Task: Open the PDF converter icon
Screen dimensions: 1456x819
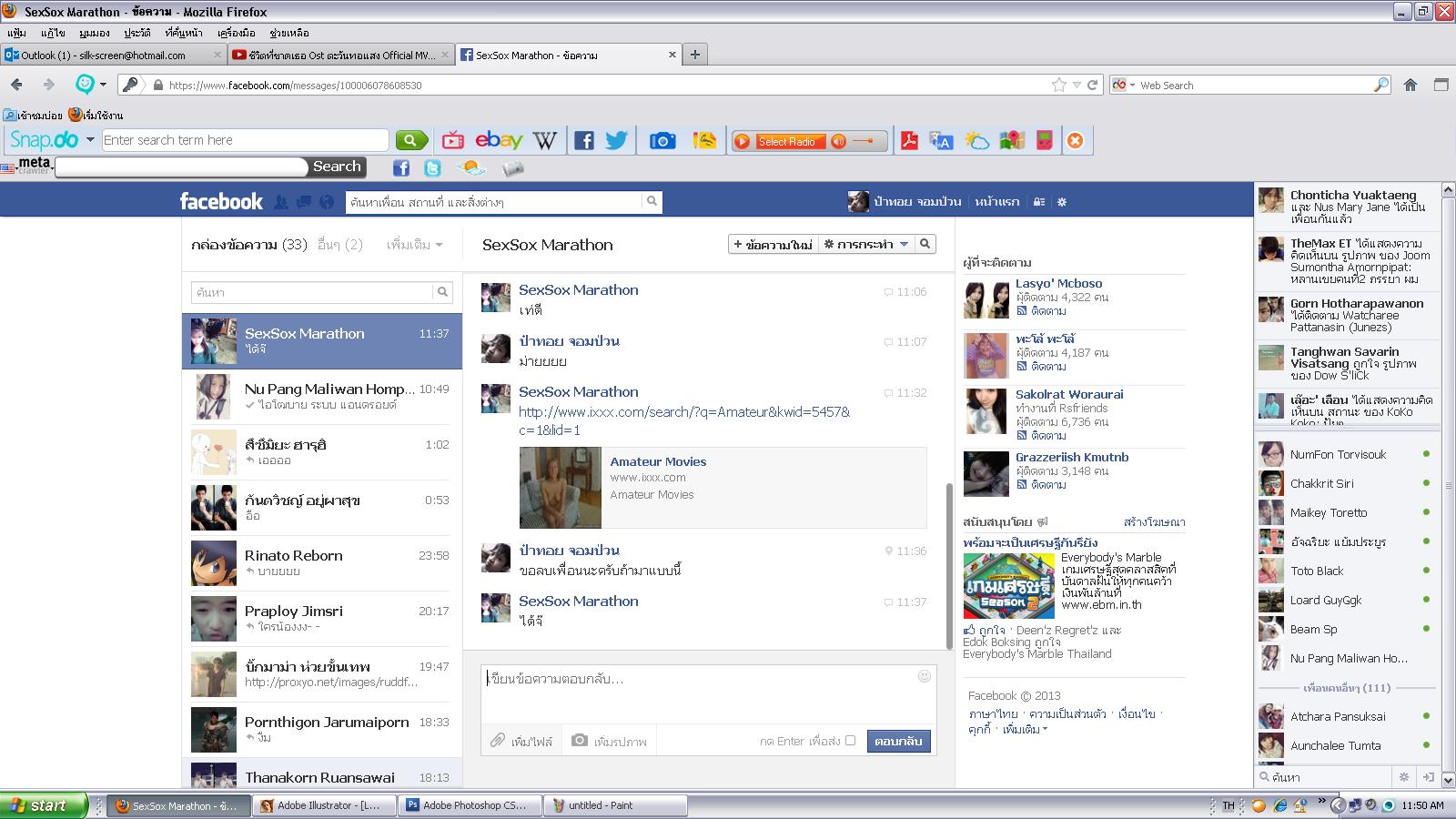Action: (909, 140)
